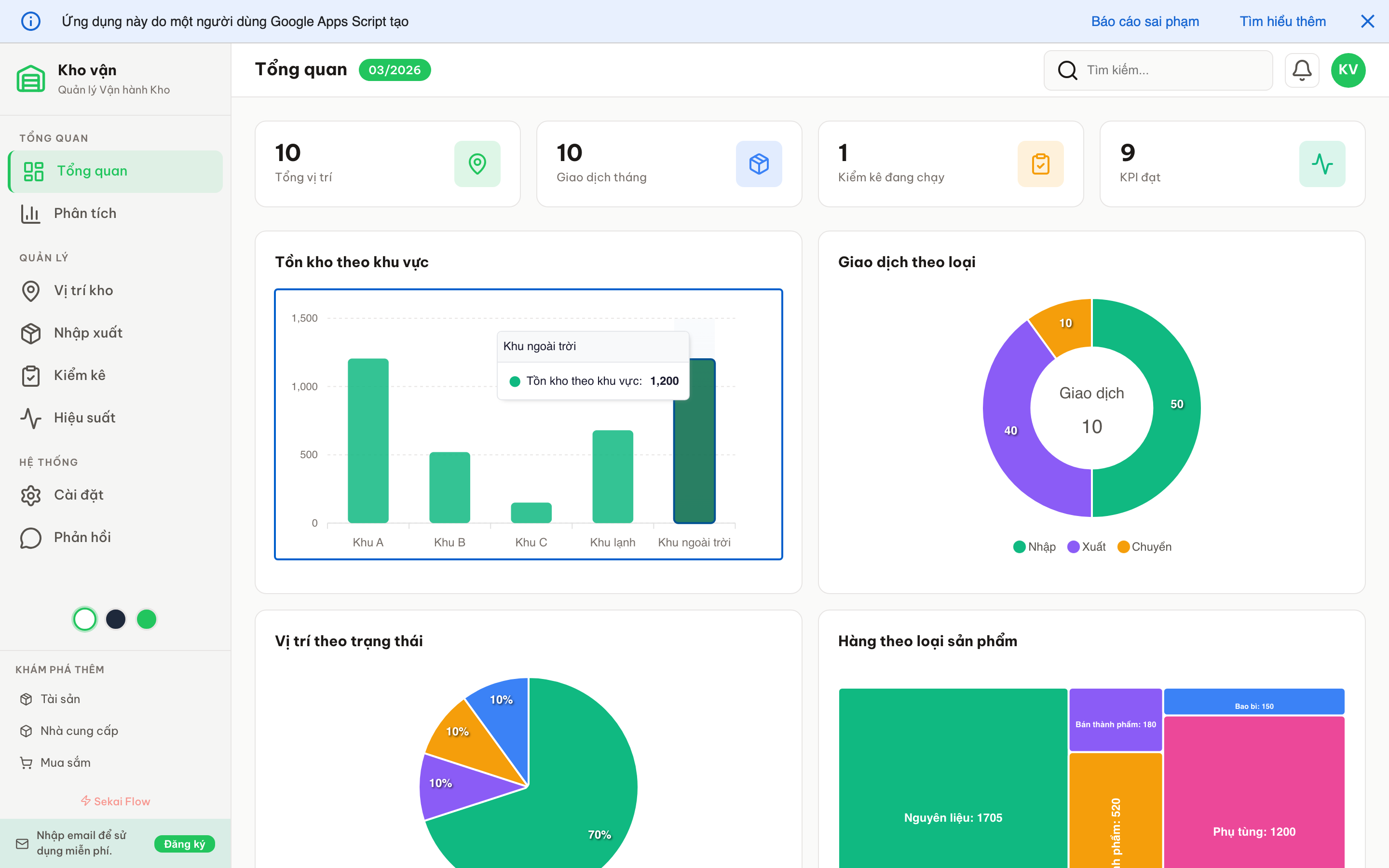
Task: Open the Báo cáo sai phạm menu
Action: [1145, 21]
